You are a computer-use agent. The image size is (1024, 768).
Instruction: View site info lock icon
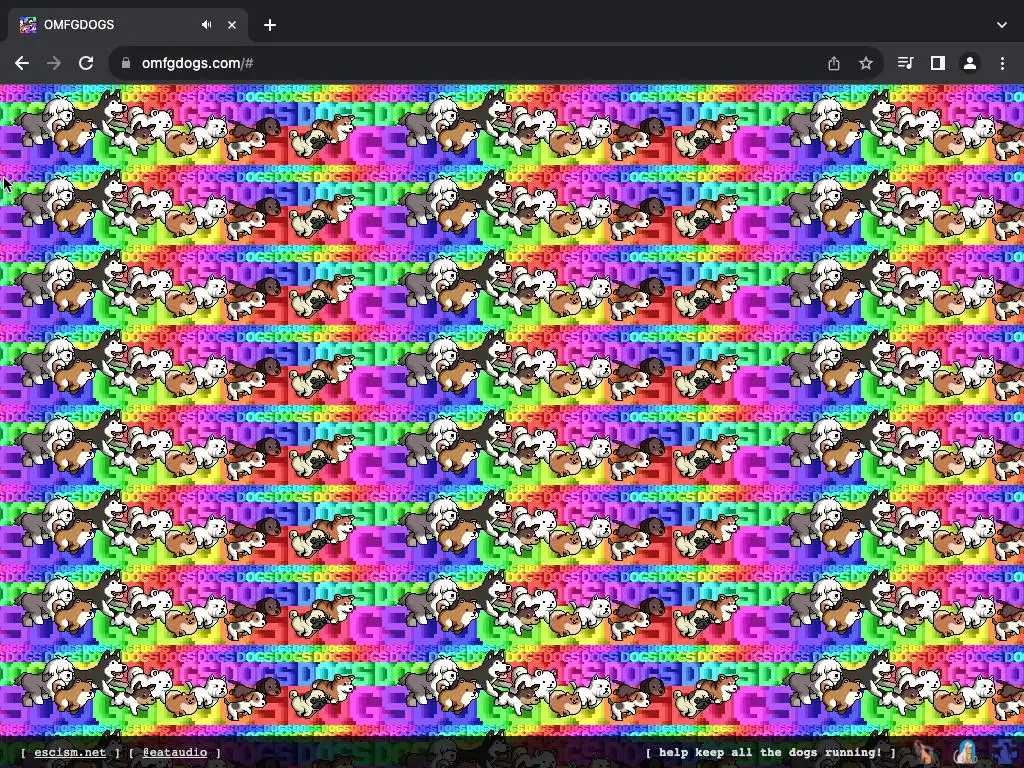pos(126,63)
